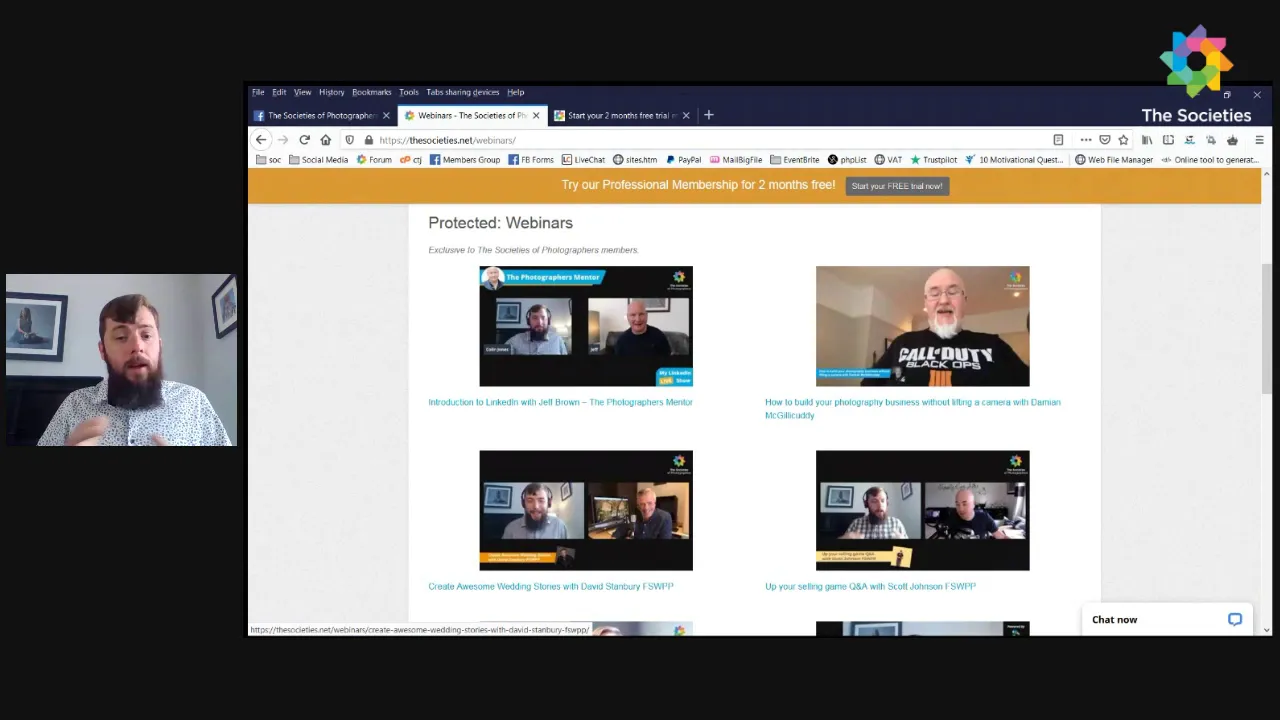This screenshot has width=1280, height=720.
Task: Open the Tools menu
Action: (409, 92)
